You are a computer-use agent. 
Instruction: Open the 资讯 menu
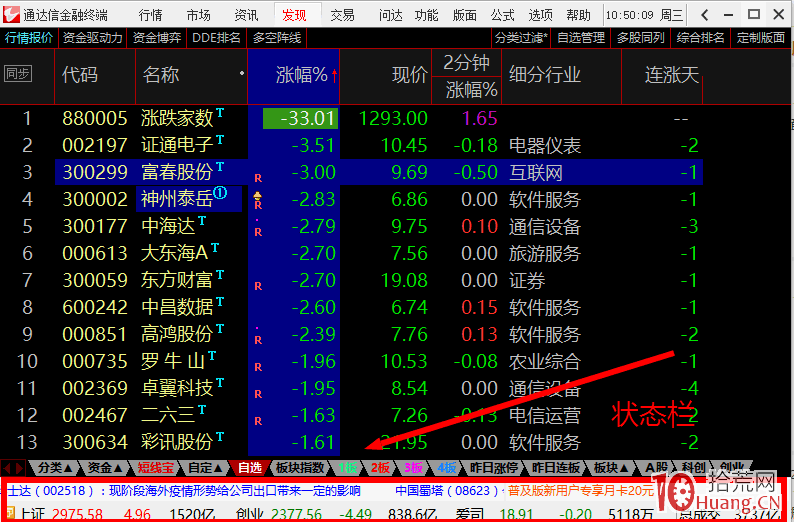(x=247, y=15)
